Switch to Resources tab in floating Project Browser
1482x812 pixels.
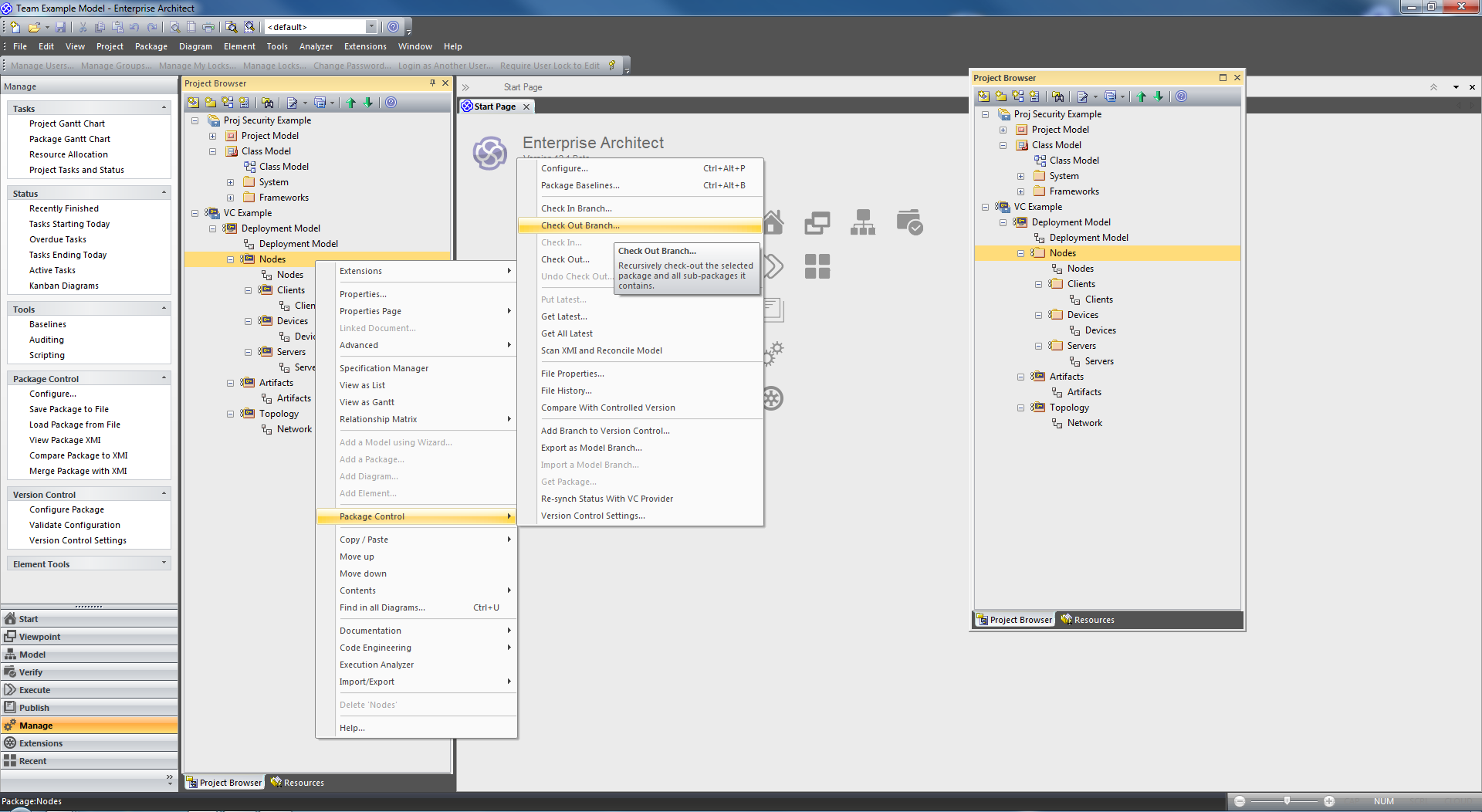(1088, 620)
